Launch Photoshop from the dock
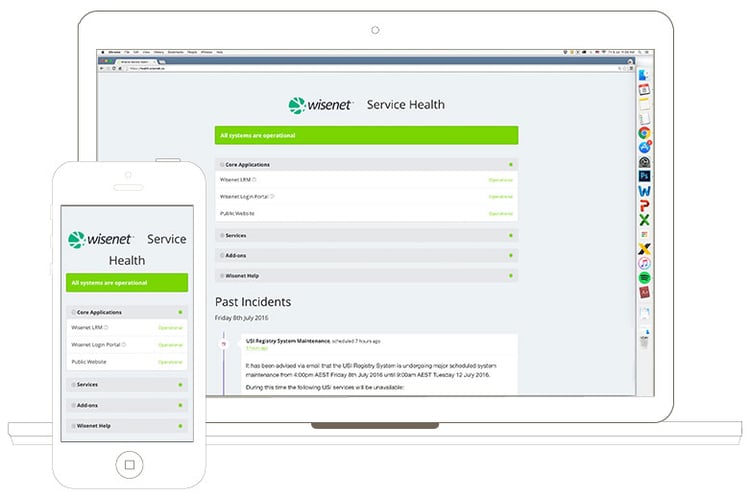This screenshot has width=750, height=497. pyautogui.click(x=644, y=176)
